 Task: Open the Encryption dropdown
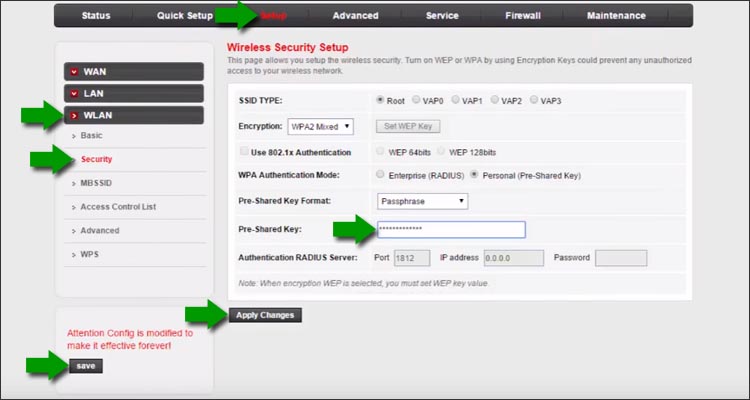pyautogui.click(x=320, y=127)
